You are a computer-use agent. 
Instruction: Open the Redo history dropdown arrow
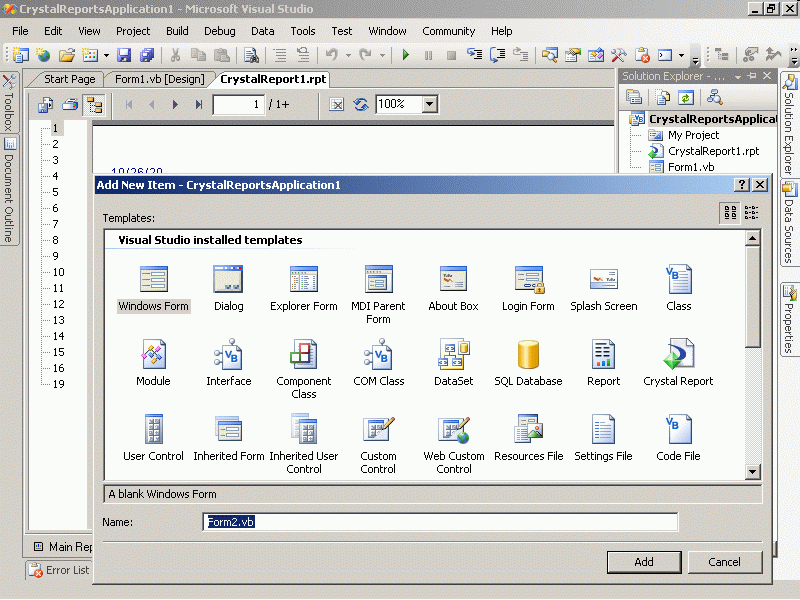click(x=382, y=55)
